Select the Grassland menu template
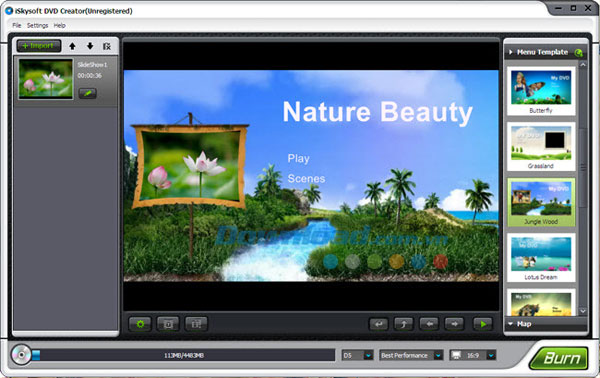This screenshot has width=600, height=378. (x=541, y=147)
